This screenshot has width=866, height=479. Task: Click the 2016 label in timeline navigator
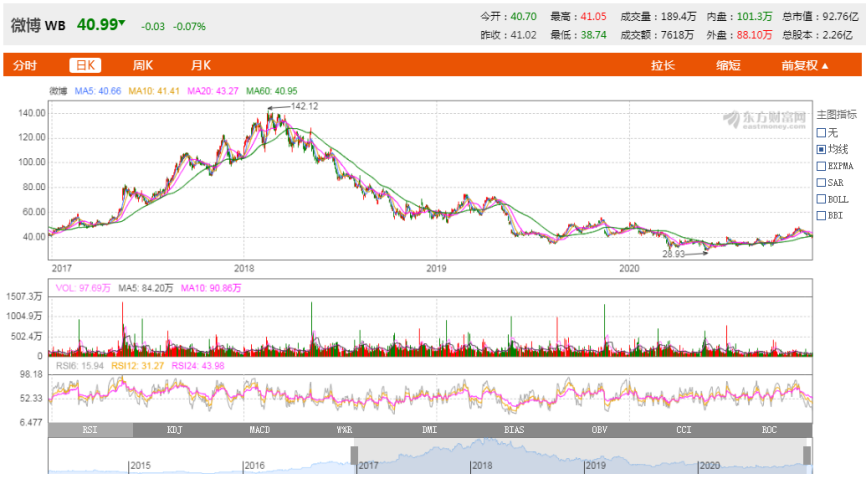[x=255, y=466]
